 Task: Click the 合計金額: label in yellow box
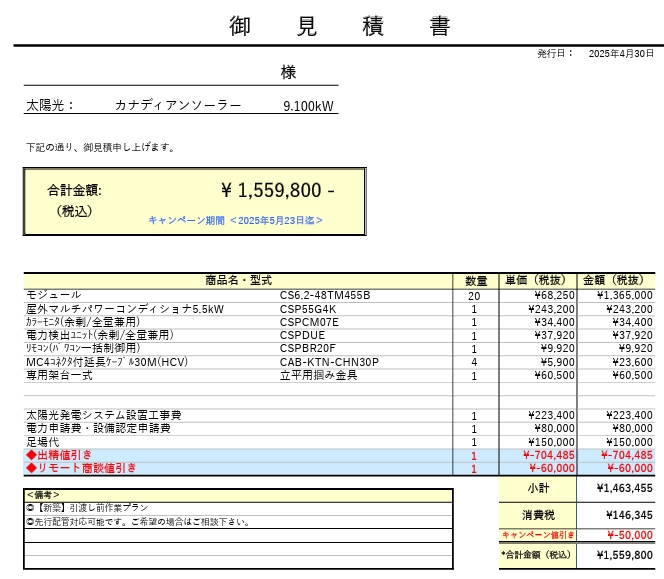pyautogui.click(x=75, y=190)
